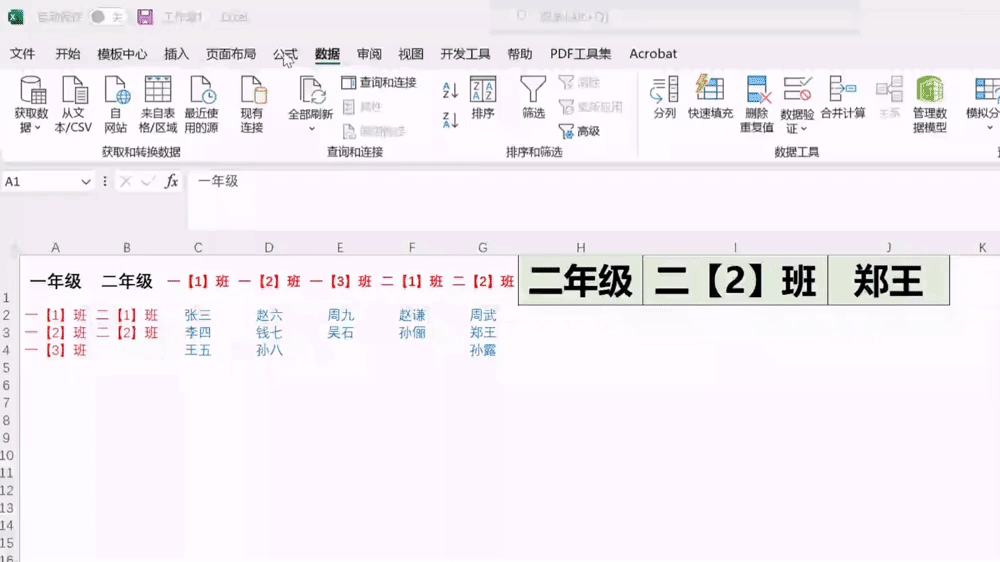1000x562 pixels.
Task: Open Existing Connections (现有连接)
Action: pos(252,104)
